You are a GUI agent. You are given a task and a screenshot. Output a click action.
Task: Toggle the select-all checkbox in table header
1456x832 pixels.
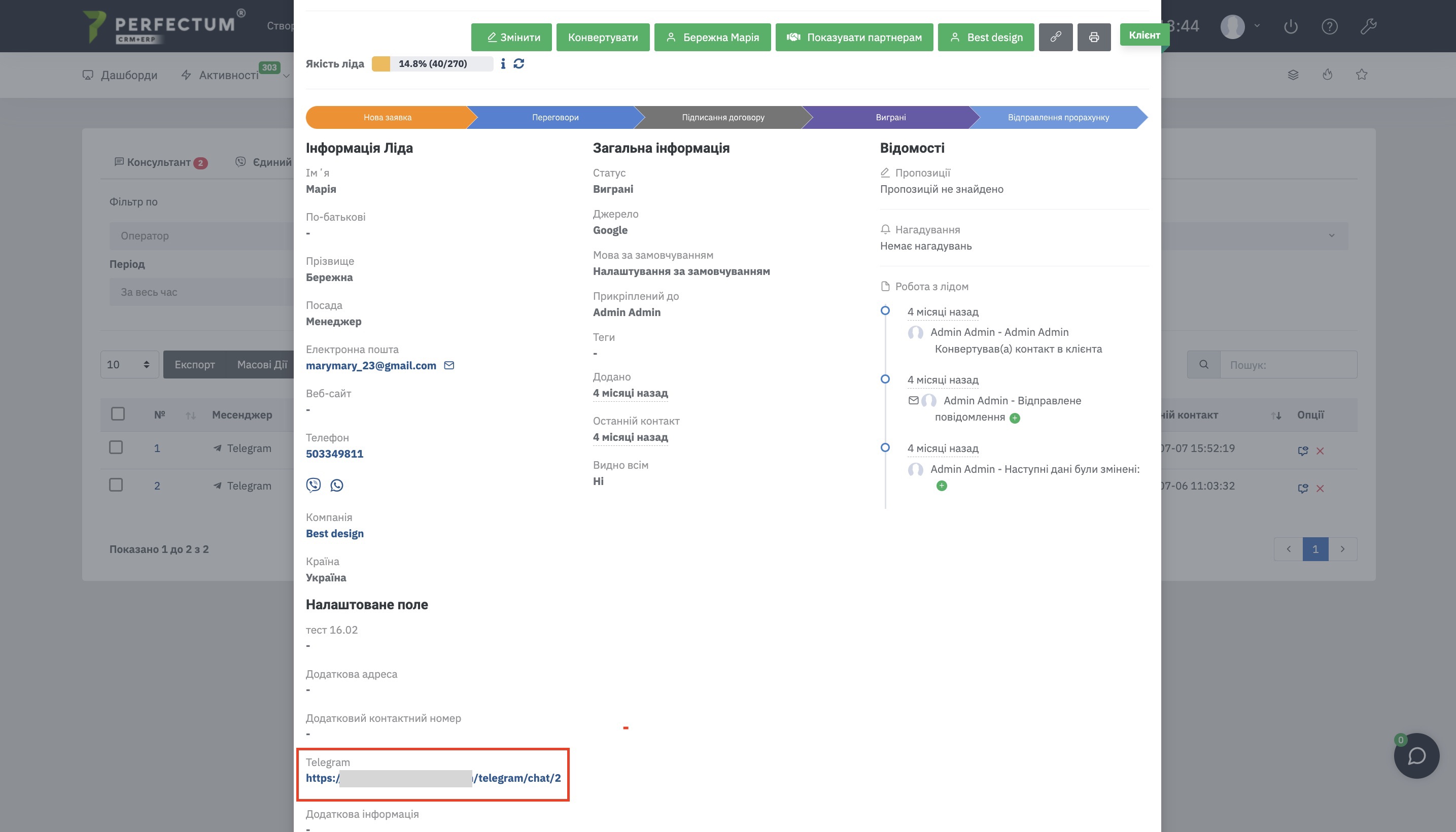(x=118, y=413)
